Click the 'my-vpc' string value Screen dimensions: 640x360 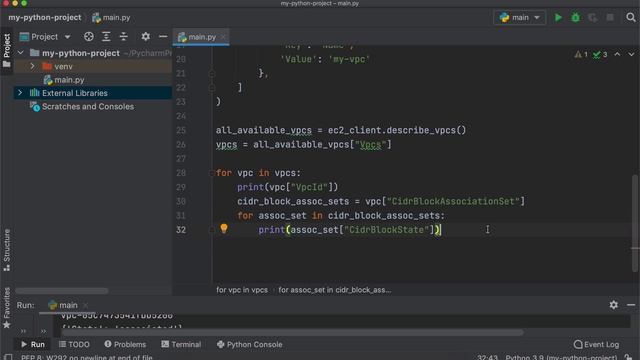tap(349, 59)
